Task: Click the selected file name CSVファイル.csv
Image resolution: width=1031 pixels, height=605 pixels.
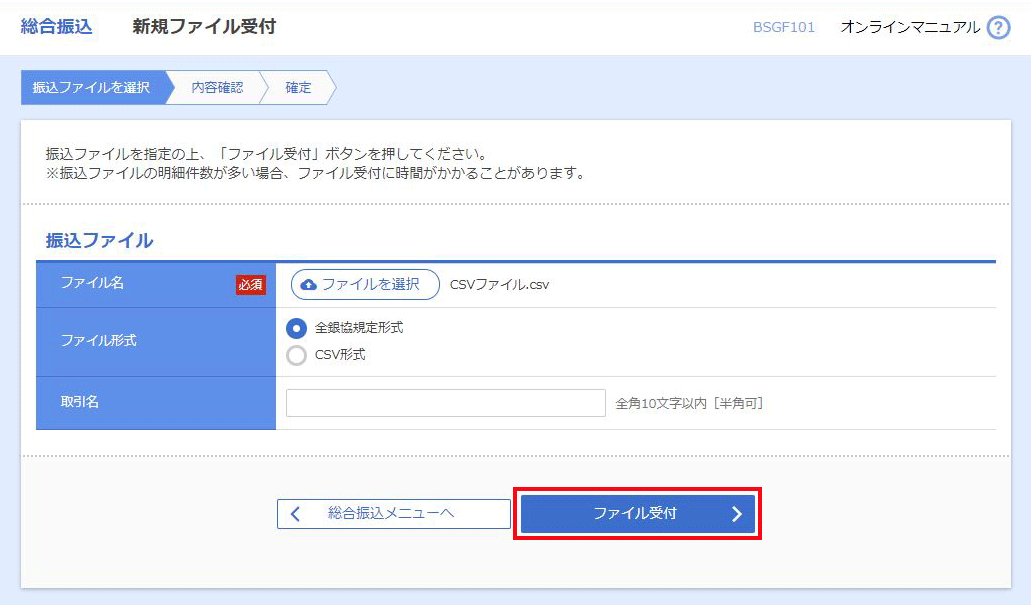Action: click(x=499, y=285)
